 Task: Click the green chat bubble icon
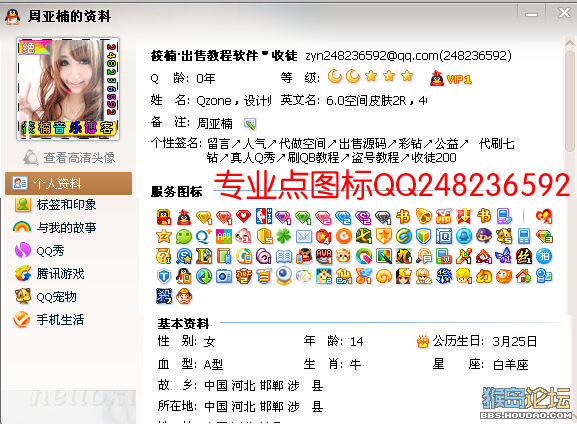(x=184, y=237)
